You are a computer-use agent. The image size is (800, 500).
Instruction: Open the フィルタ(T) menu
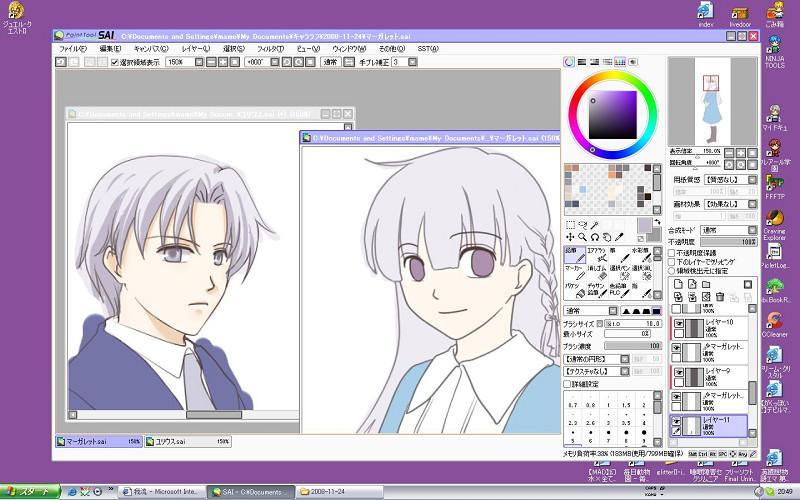pyautogui.click(x=270, y=49)
